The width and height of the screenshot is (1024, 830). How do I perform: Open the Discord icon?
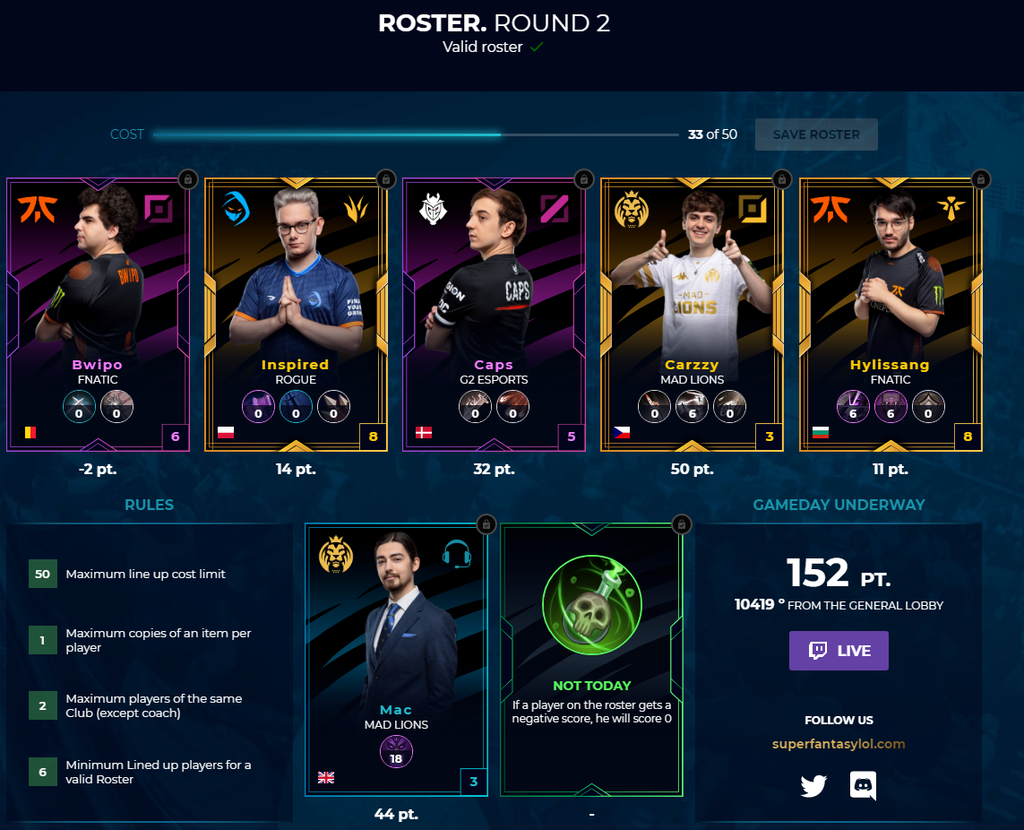[x=863, y=786]
